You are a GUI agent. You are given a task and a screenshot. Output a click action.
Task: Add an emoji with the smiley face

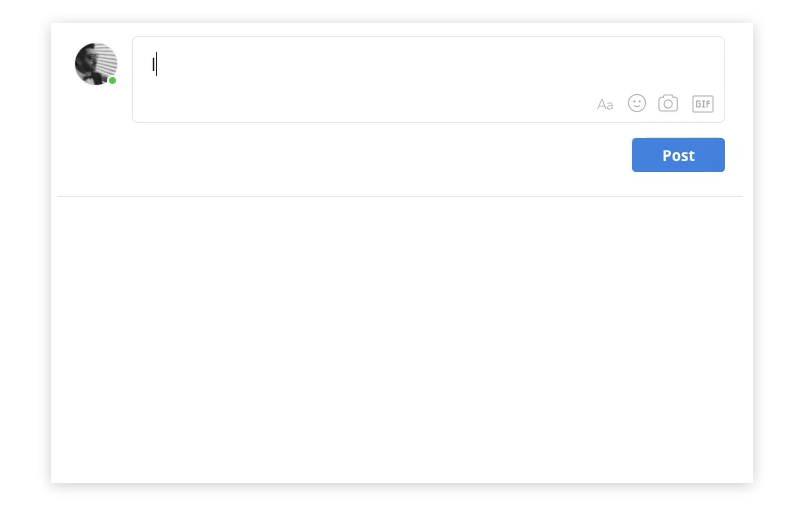(637, 103)
